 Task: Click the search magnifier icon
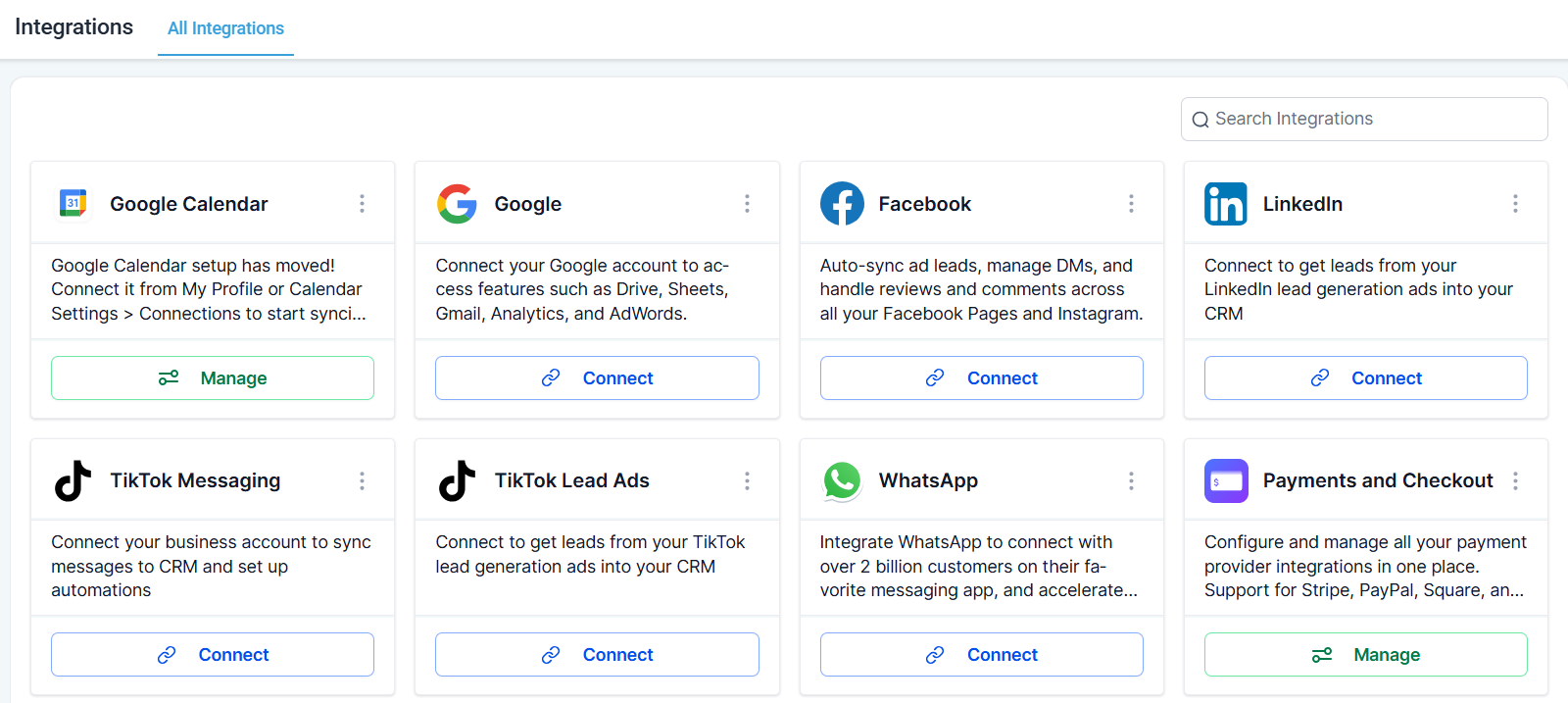1200,119
